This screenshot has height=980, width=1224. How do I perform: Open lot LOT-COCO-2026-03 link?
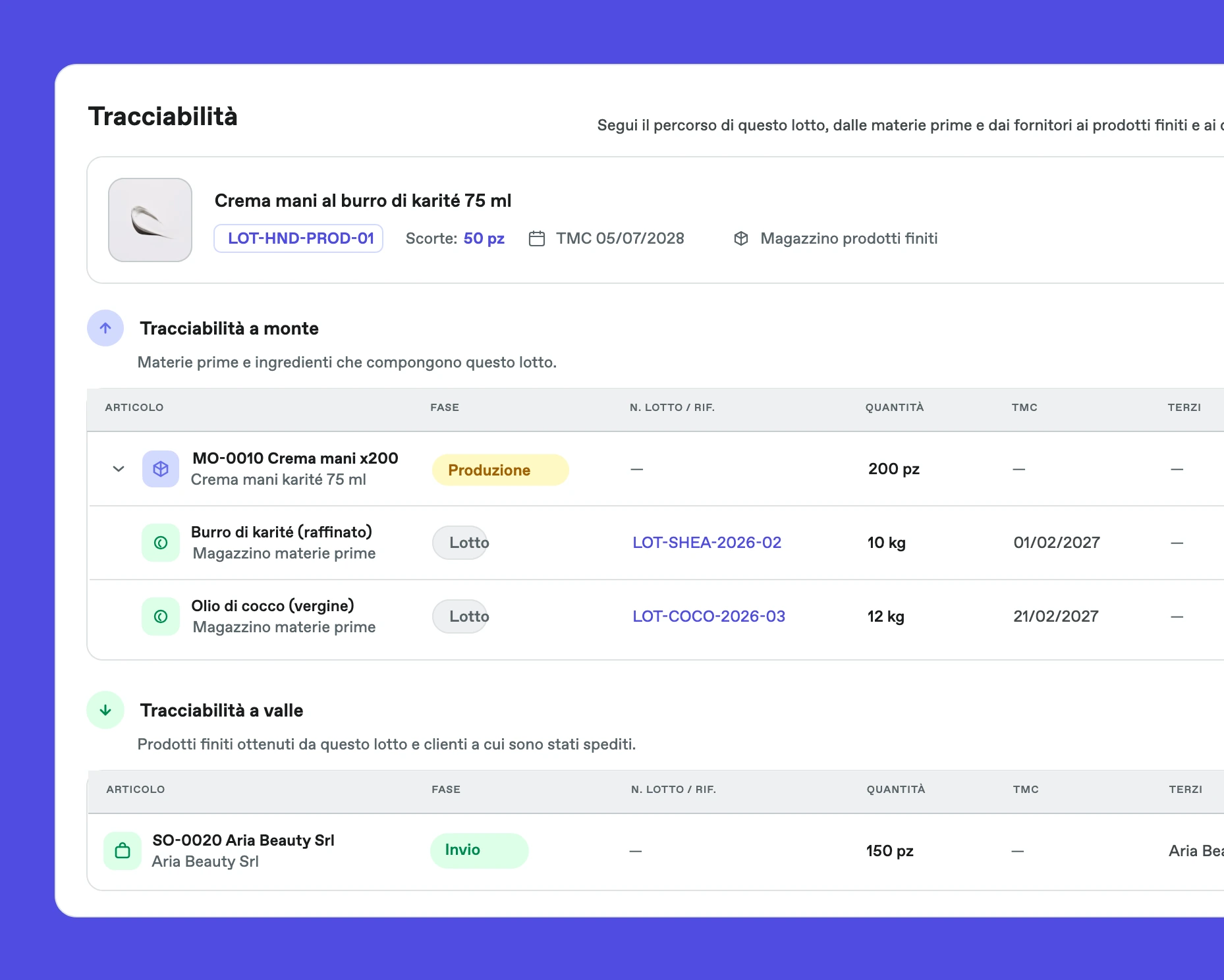[x=709, y=616]
